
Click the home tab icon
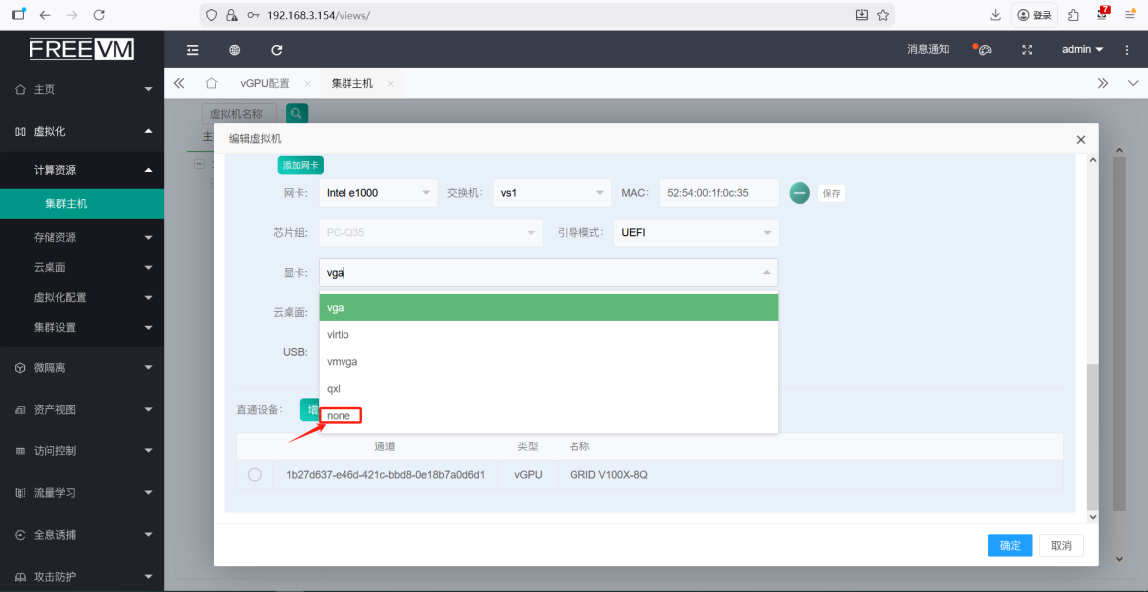click(x=211, y=83)
